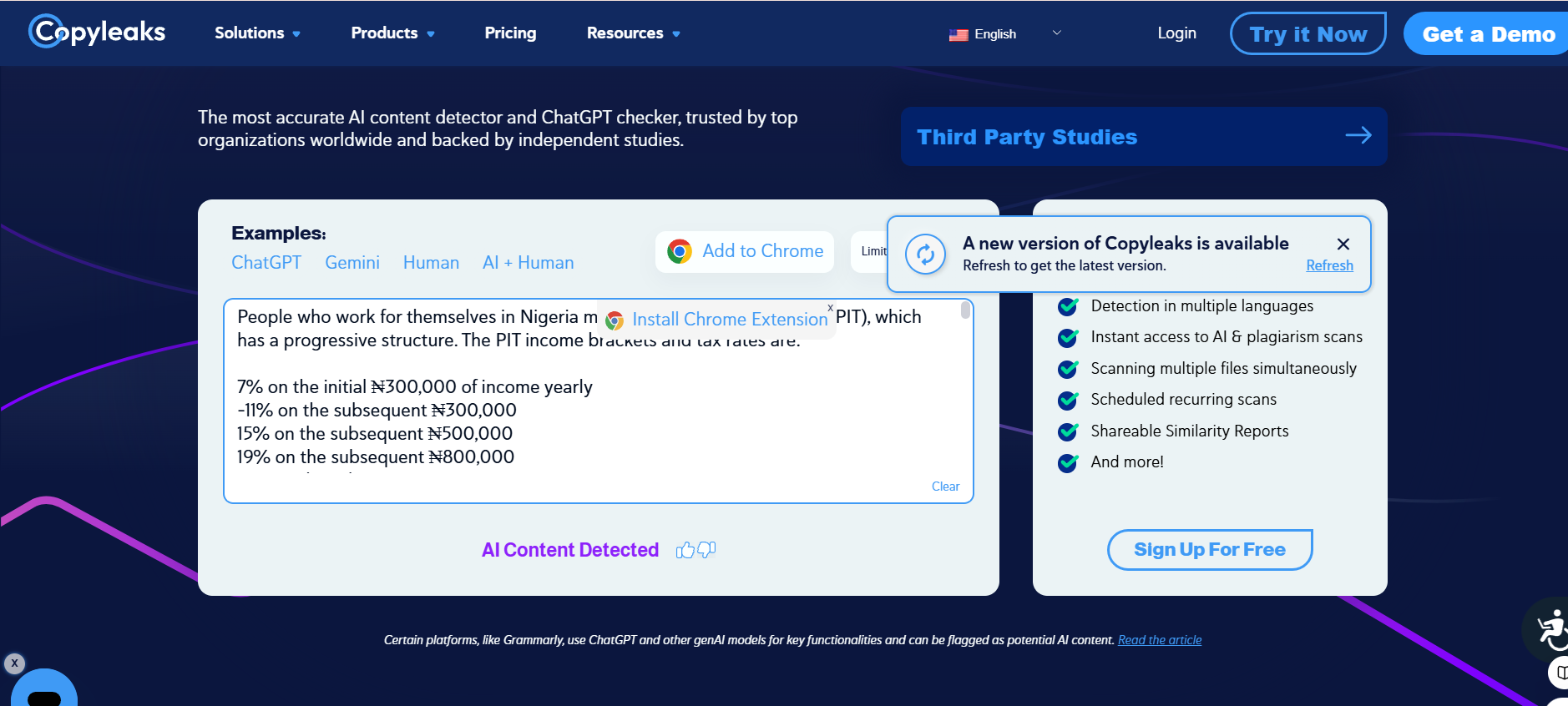Open the English language dropdown
Screen dimensions: 1568x706
click(1005, 33)
